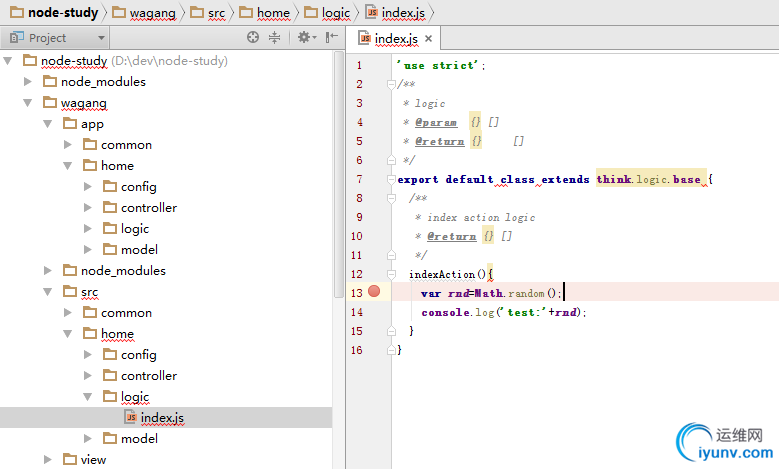Click the @return tag on line 5
The image size is (779, 469).
click(440, 141)
